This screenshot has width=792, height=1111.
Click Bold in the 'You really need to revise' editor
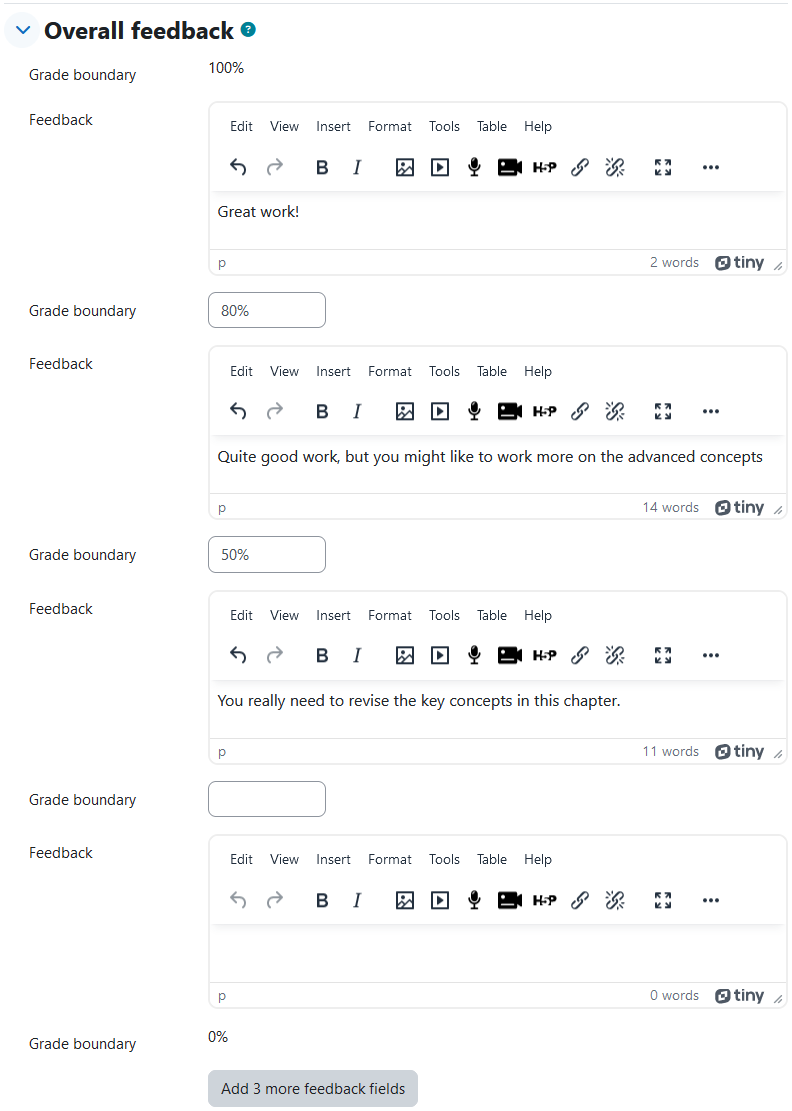click(322, 655)
